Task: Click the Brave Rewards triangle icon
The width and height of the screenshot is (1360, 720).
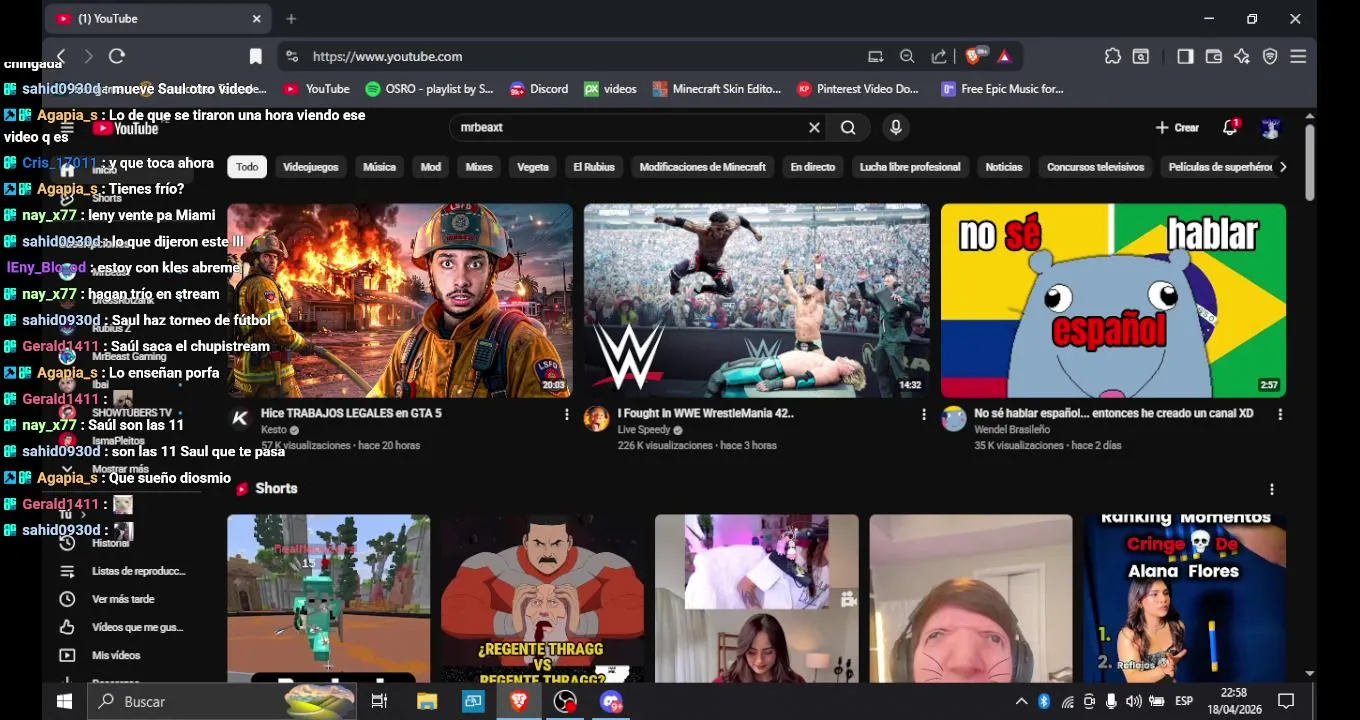Action: [x=1004, y=56]
